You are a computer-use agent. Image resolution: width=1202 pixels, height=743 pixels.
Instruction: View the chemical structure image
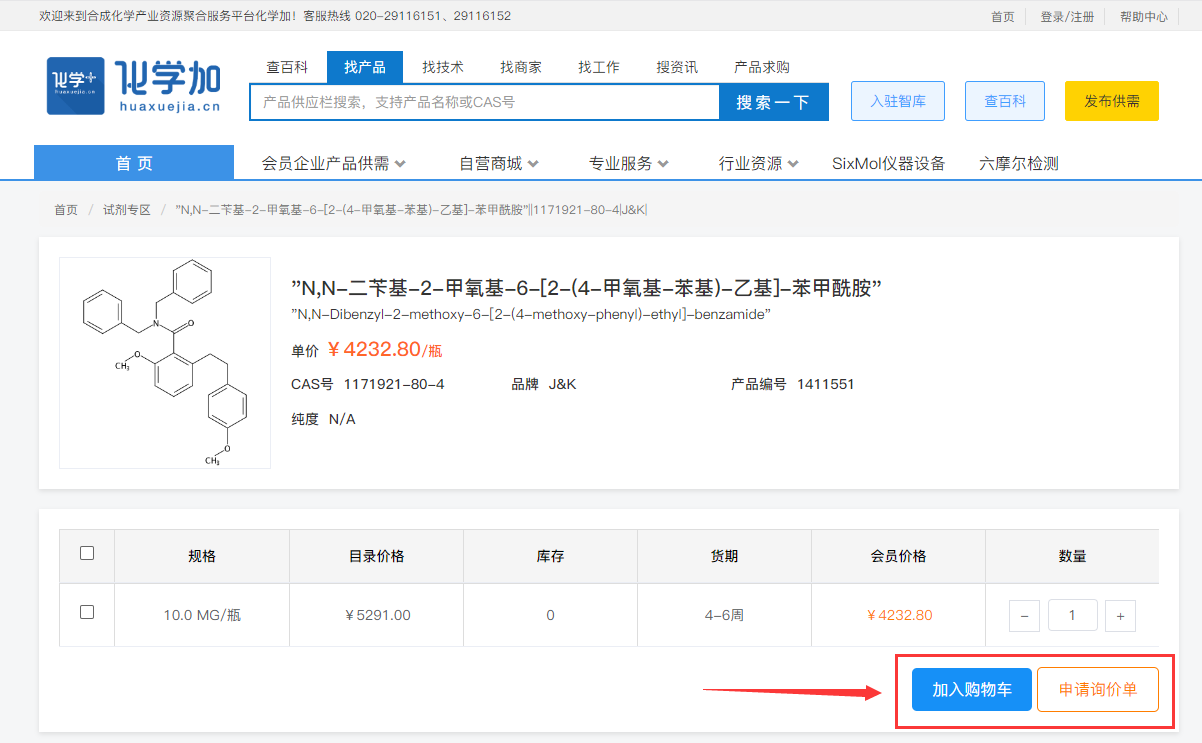[165, 363]
